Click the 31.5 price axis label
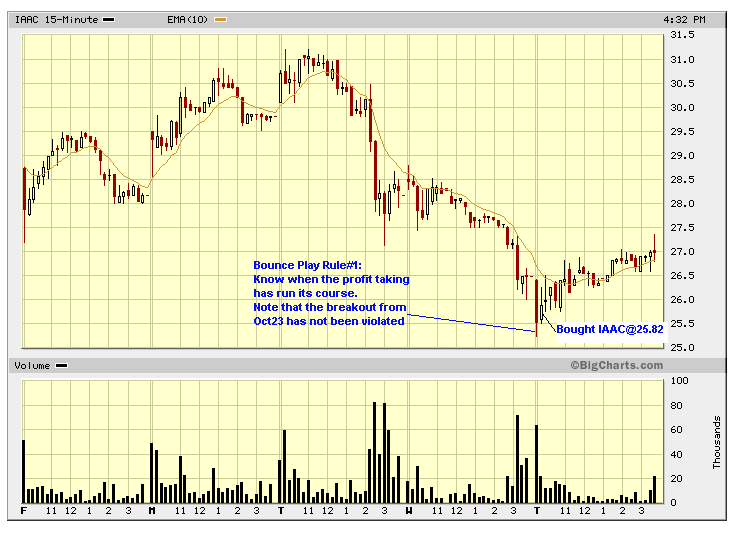This screenshot has width=740, height=534. coord(682,35)
